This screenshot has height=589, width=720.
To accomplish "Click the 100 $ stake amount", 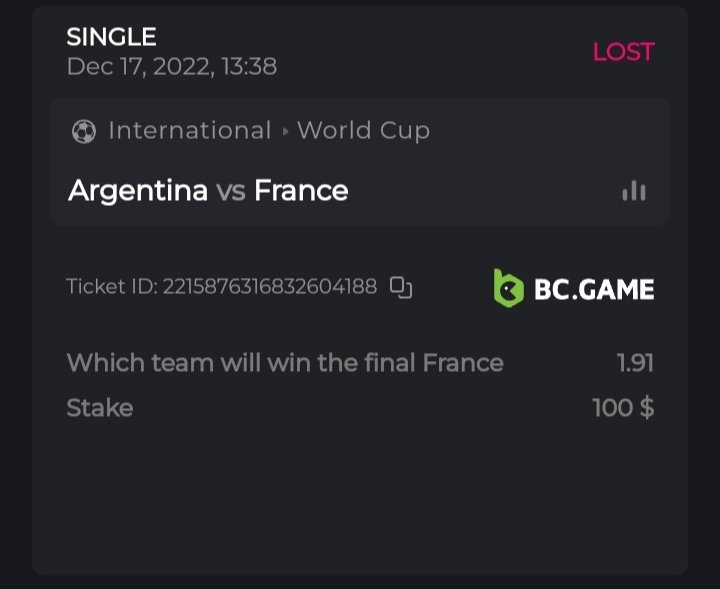I will [x=623, y=408].
